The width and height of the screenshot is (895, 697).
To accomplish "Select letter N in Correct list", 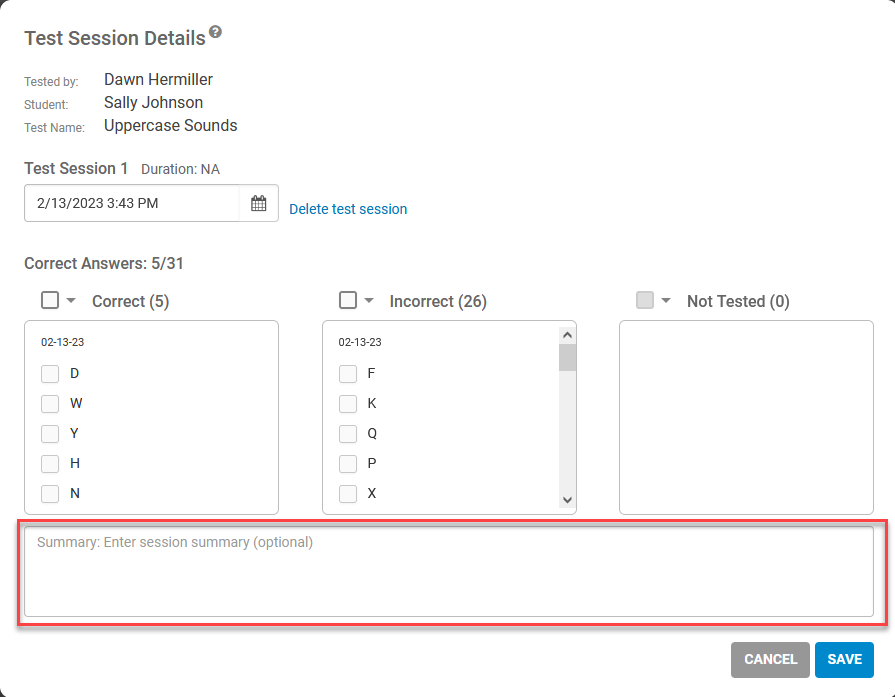I will [50, 493].
